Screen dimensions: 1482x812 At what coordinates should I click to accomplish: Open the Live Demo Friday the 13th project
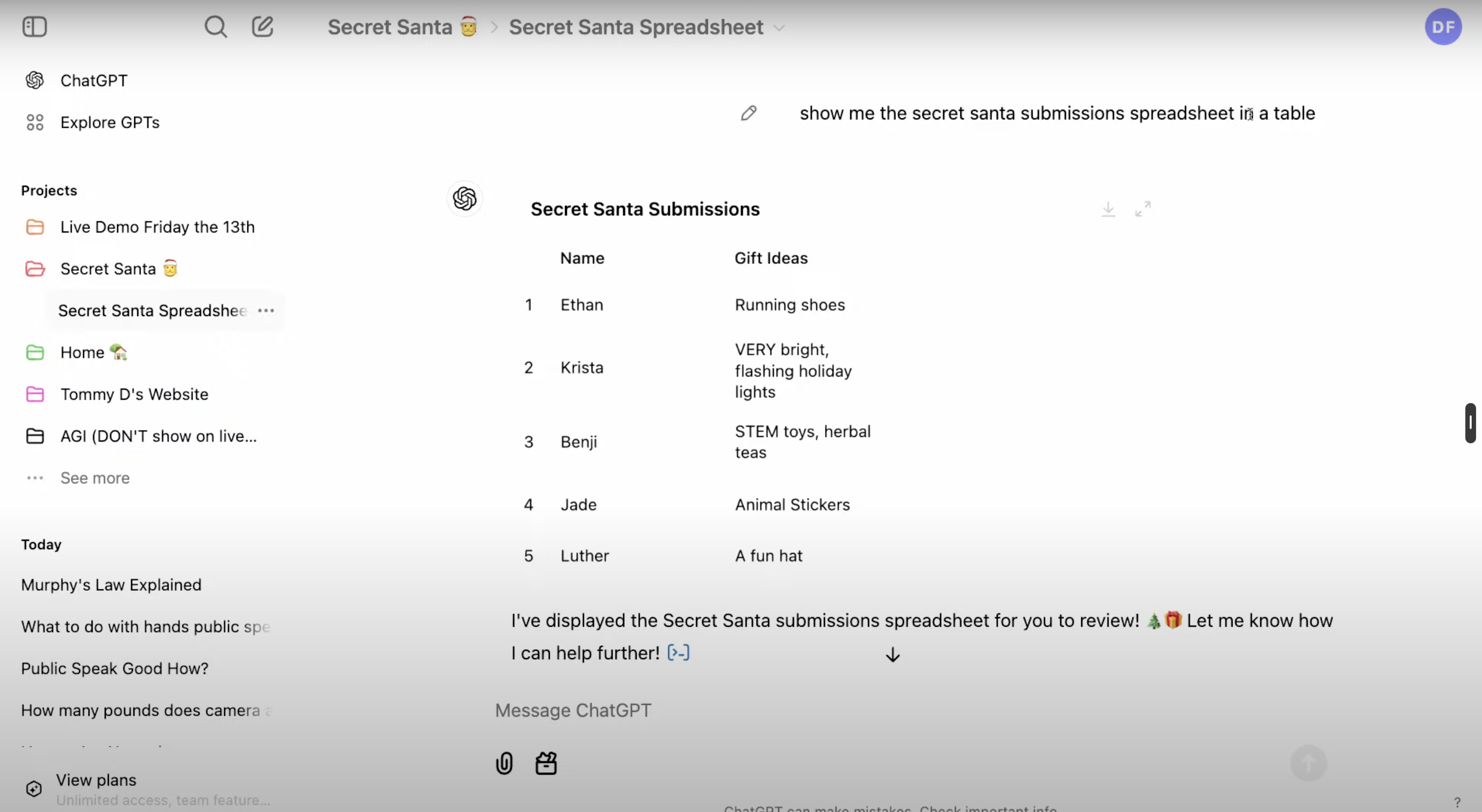click(157, 227)
